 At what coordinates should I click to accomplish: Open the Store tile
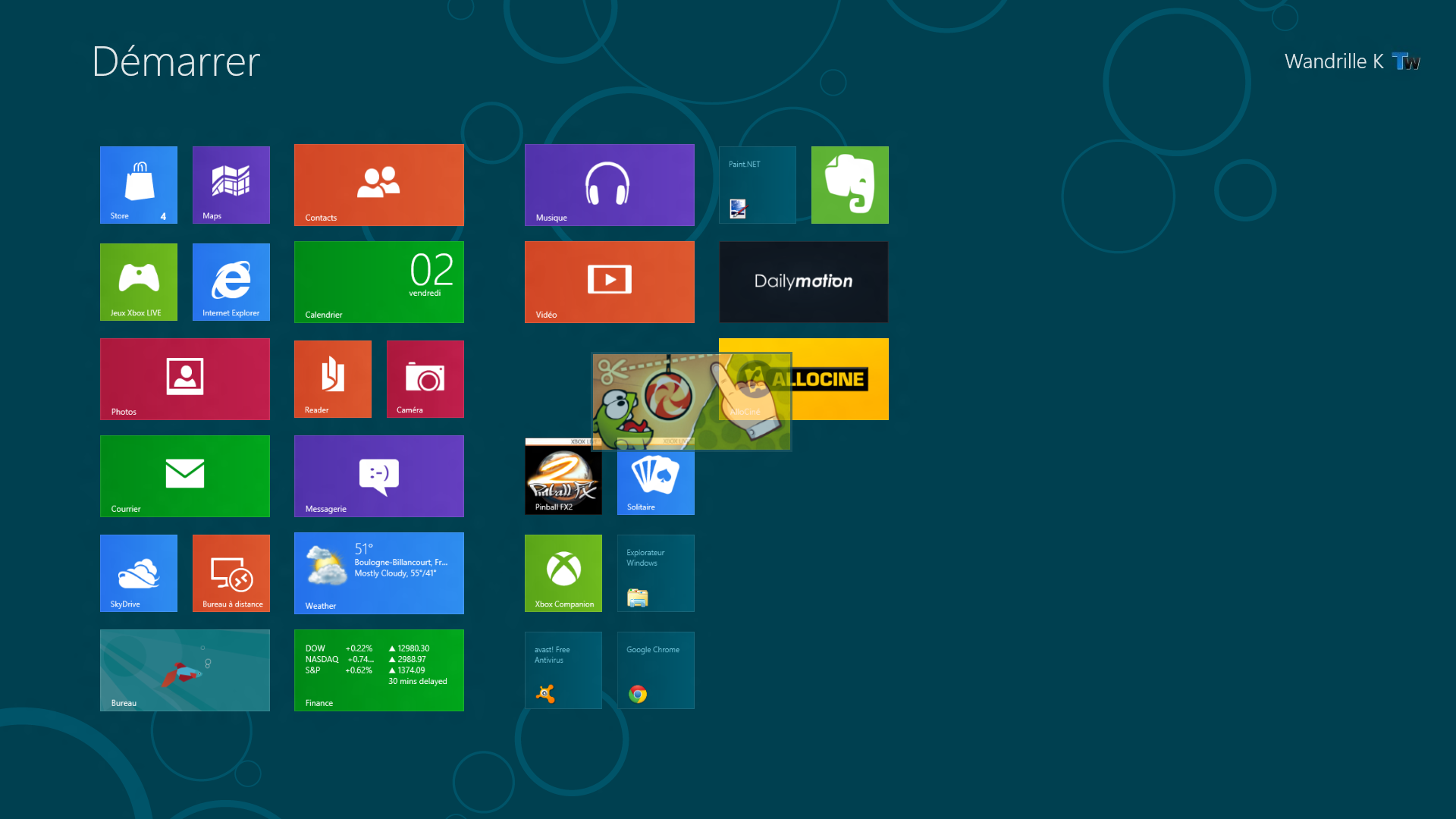pyautogui.click(x=139, y=185)
